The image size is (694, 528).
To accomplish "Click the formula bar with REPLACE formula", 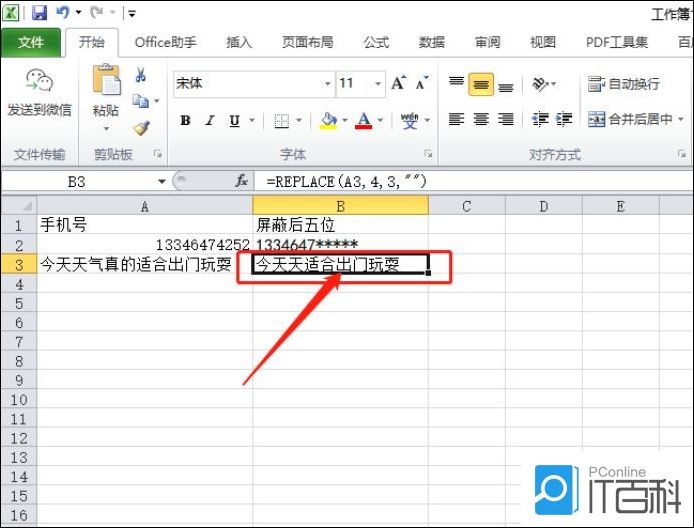I will (x=474, y=181).
